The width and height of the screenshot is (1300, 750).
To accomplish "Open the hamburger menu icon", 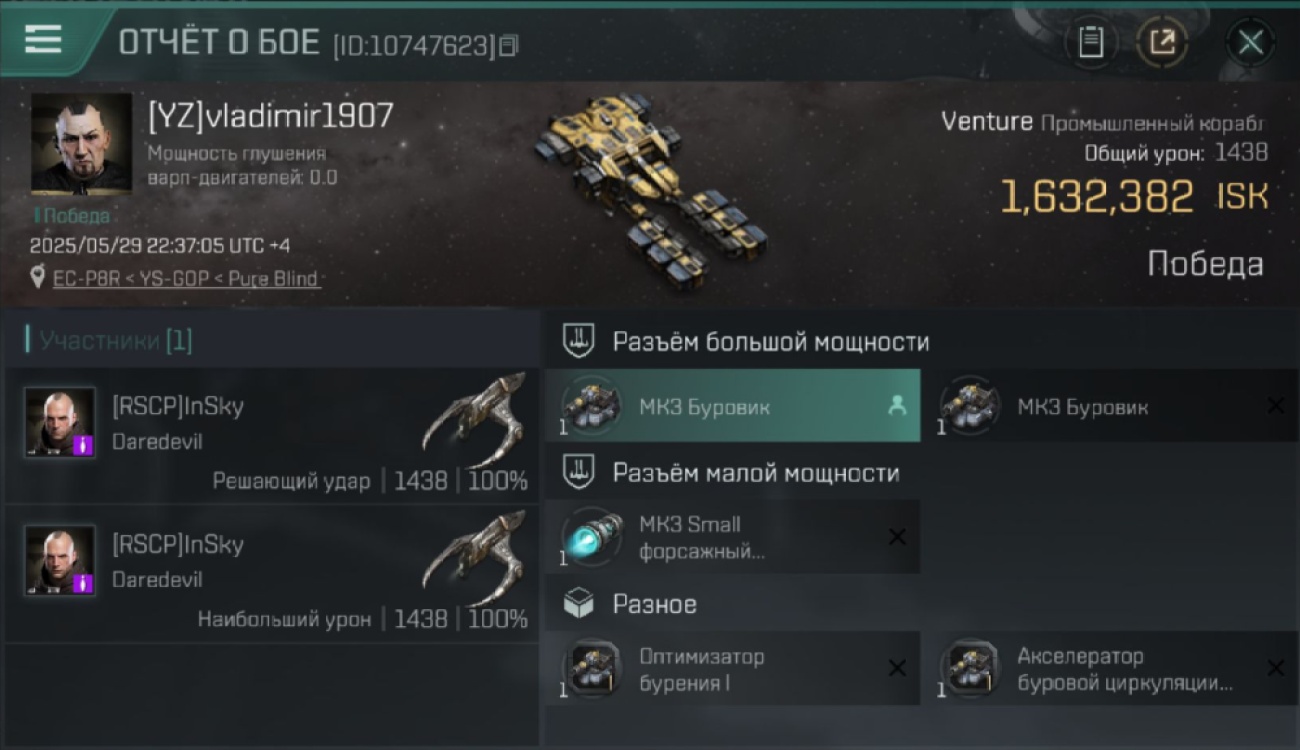I will pyautogui.click(x=43, y=39).
